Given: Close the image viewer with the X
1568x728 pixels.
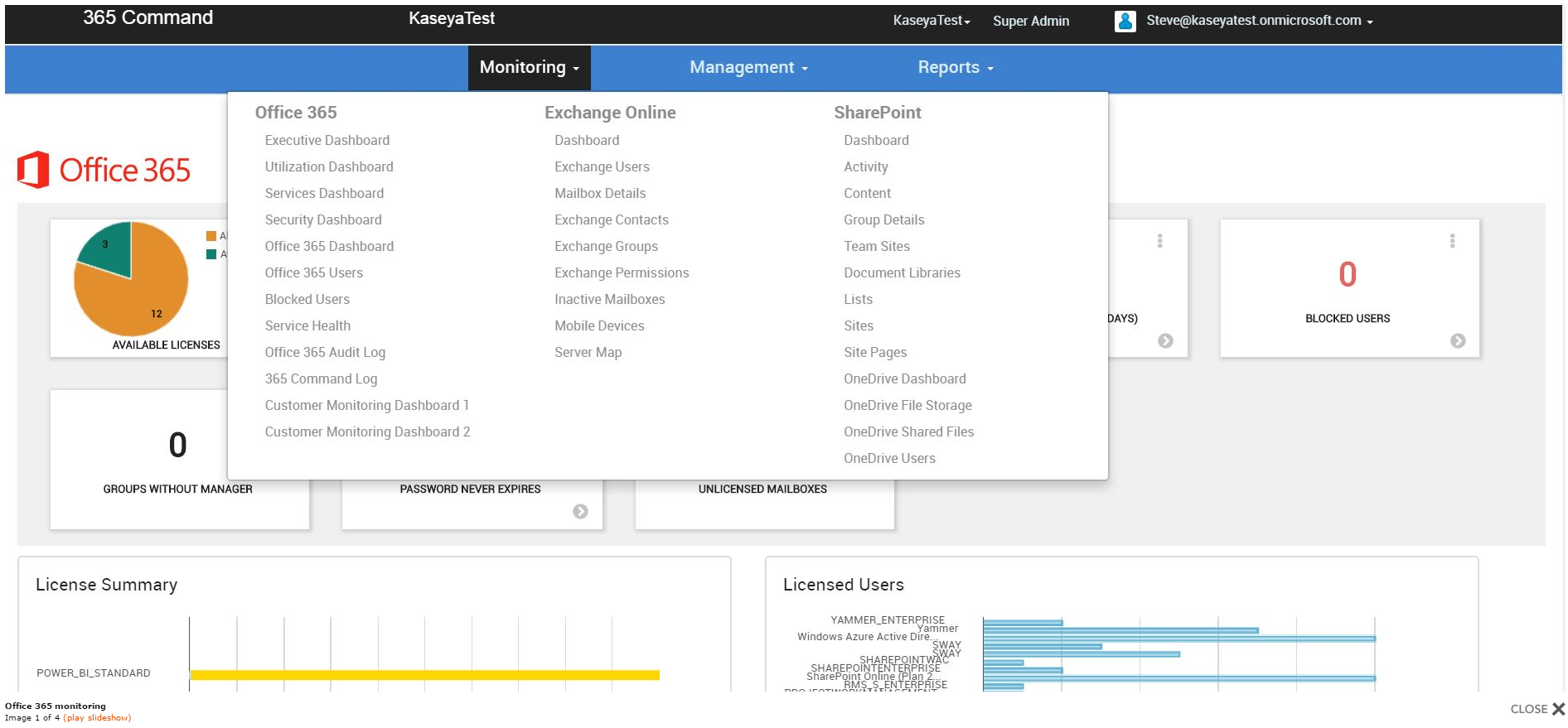Looking at the screenshot, I should coord(1558,709).
